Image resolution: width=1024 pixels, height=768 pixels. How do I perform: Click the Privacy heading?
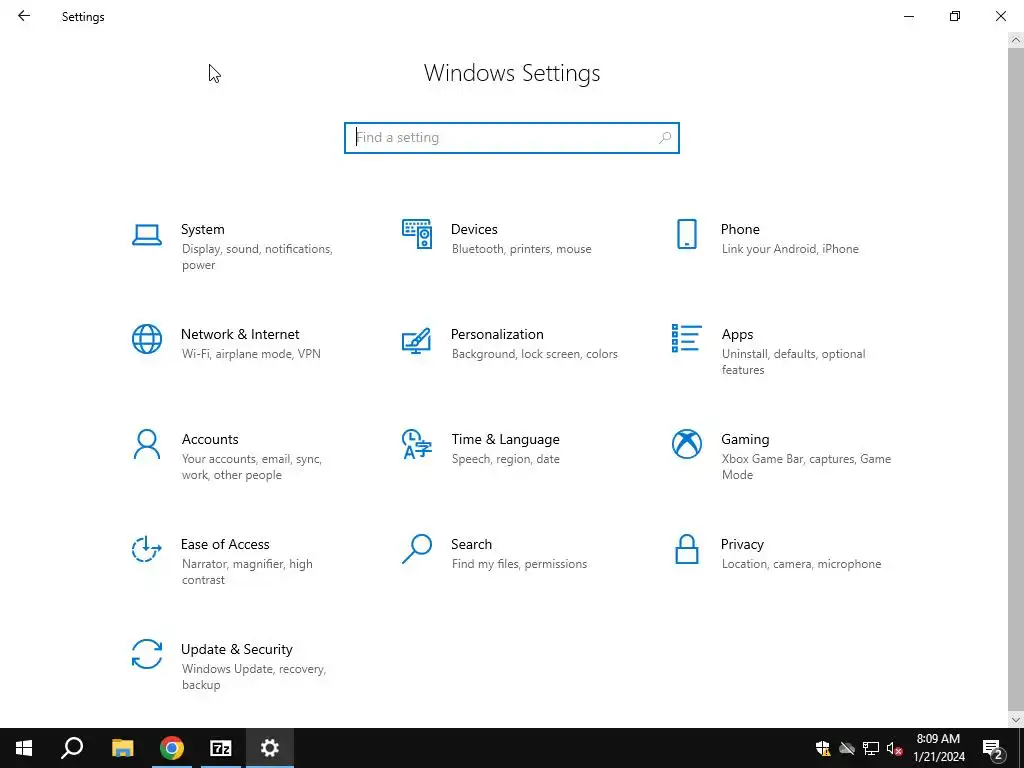(742, 545)
